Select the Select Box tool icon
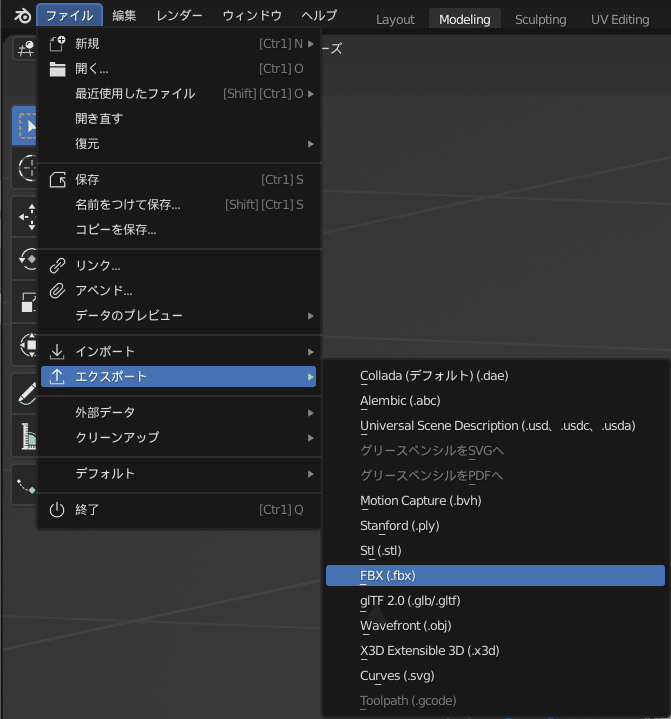This screenshot has height=719, width=671. coord(25,126)
